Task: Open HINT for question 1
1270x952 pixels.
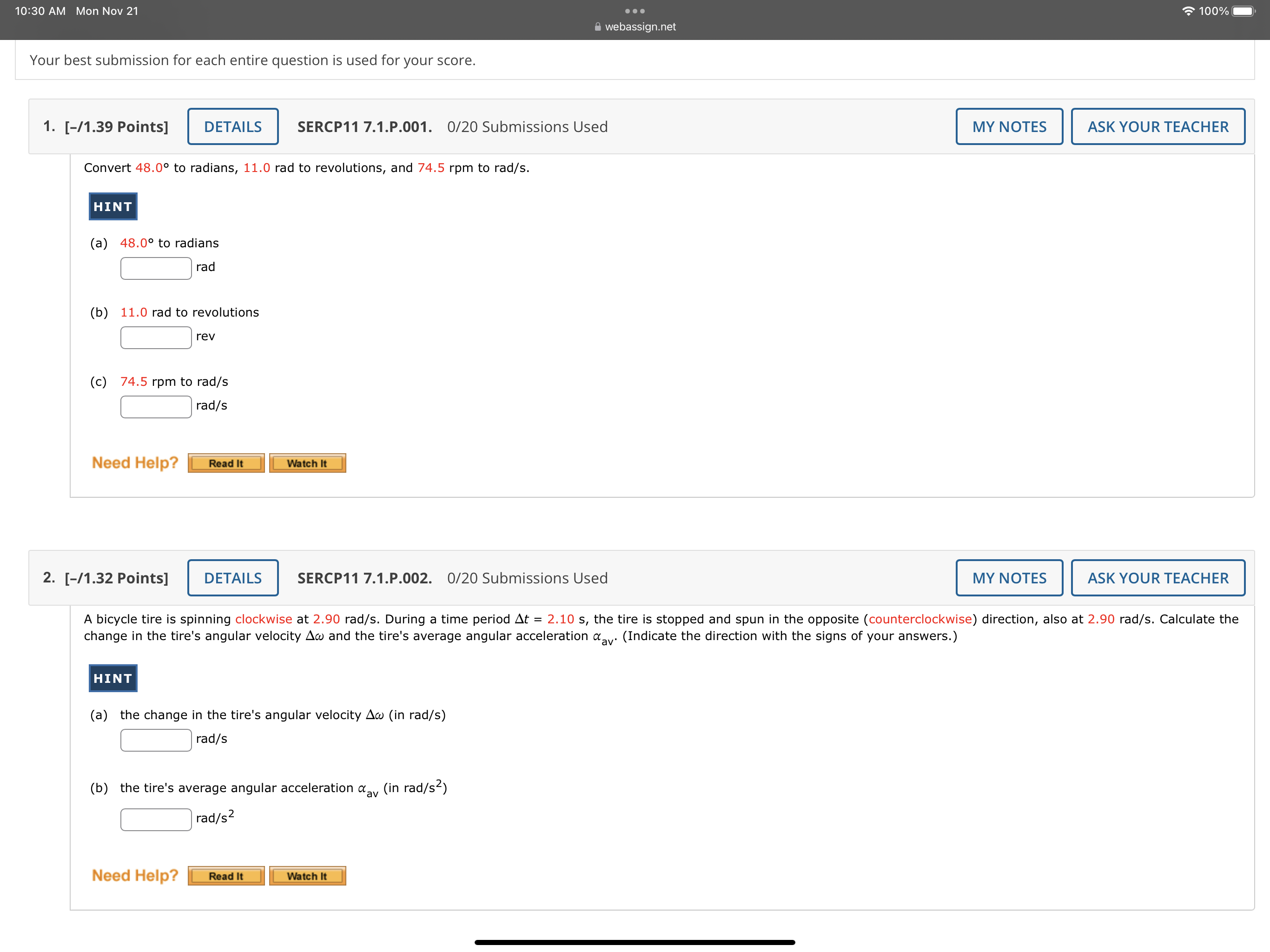Action: [x=113, y=207]
